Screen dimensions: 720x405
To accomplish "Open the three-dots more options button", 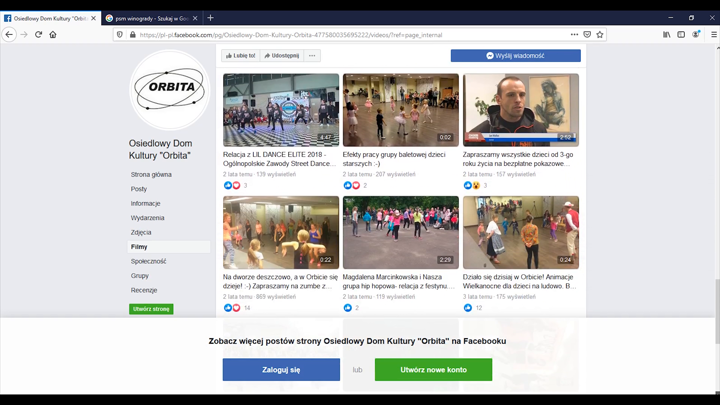I will click(313, 56).
